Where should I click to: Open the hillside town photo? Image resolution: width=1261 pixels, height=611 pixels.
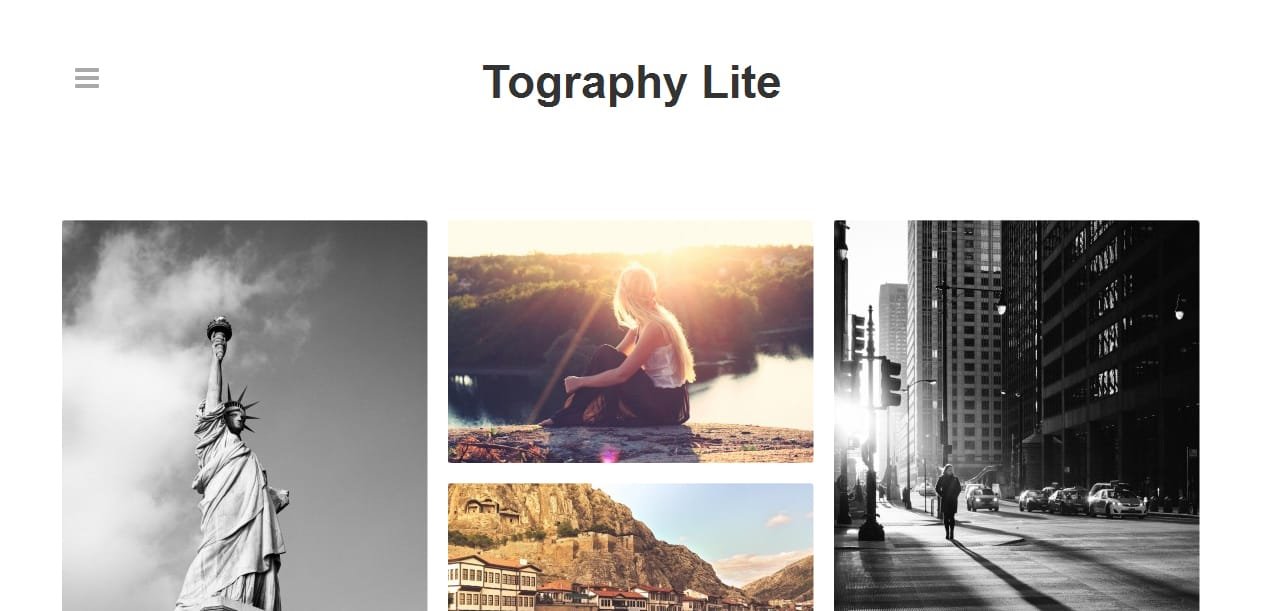point(631,547)
